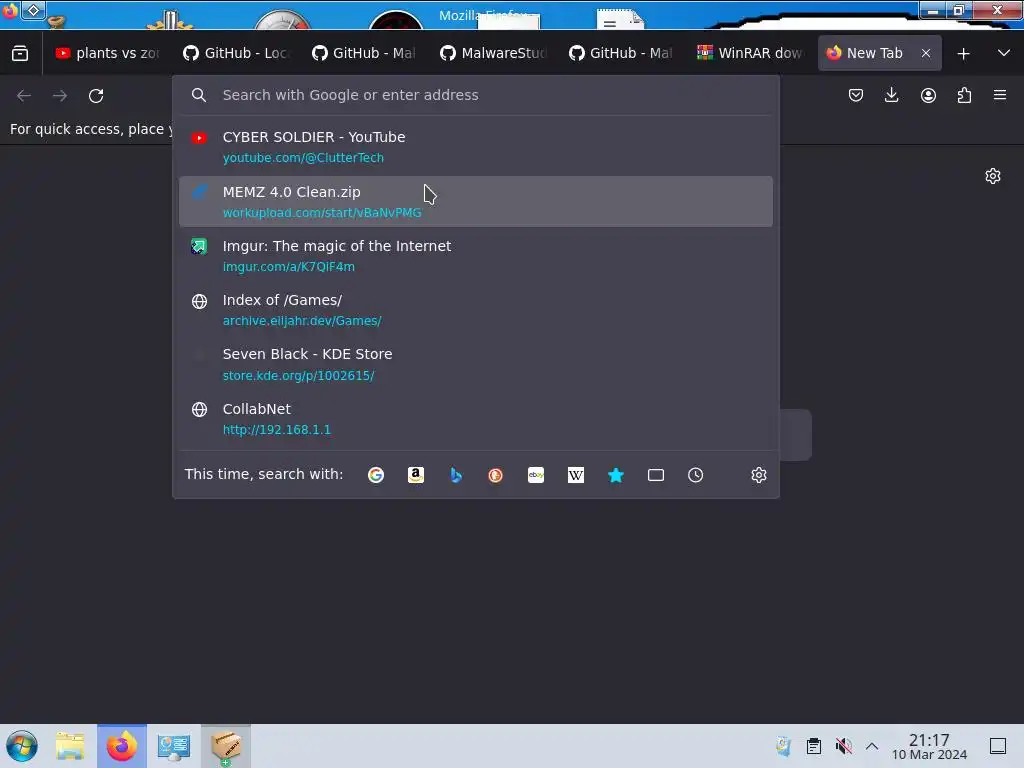Search open tabs with tab icon
This screenshot has width=1024, height=768.
tap(656, 475)
